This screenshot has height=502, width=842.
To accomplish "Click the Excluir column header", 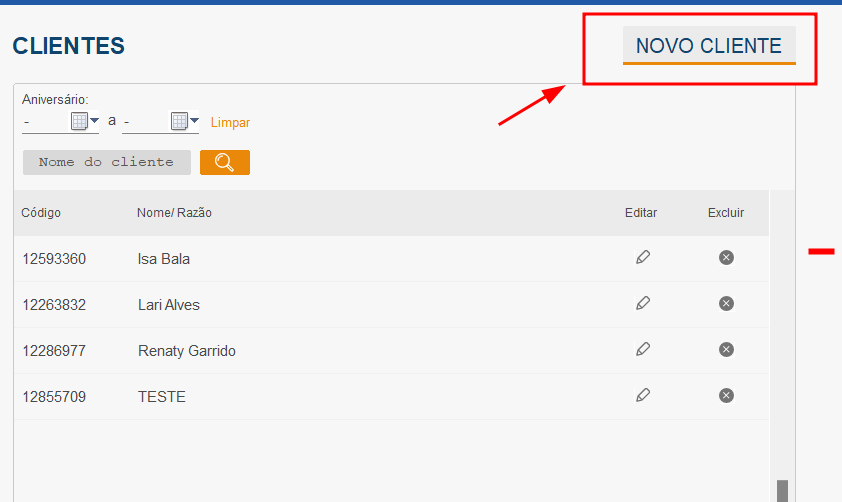I will coord(726,213).
